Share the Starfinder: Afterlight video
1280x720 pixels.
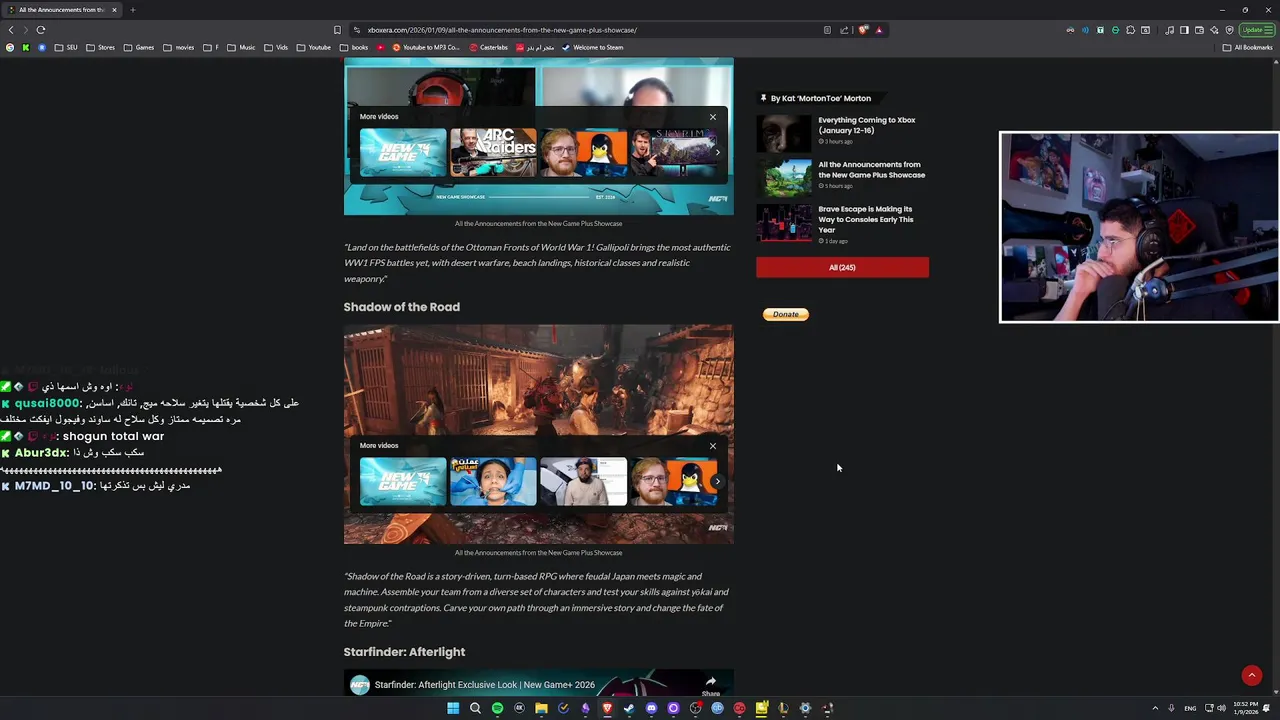pos(710,685)
